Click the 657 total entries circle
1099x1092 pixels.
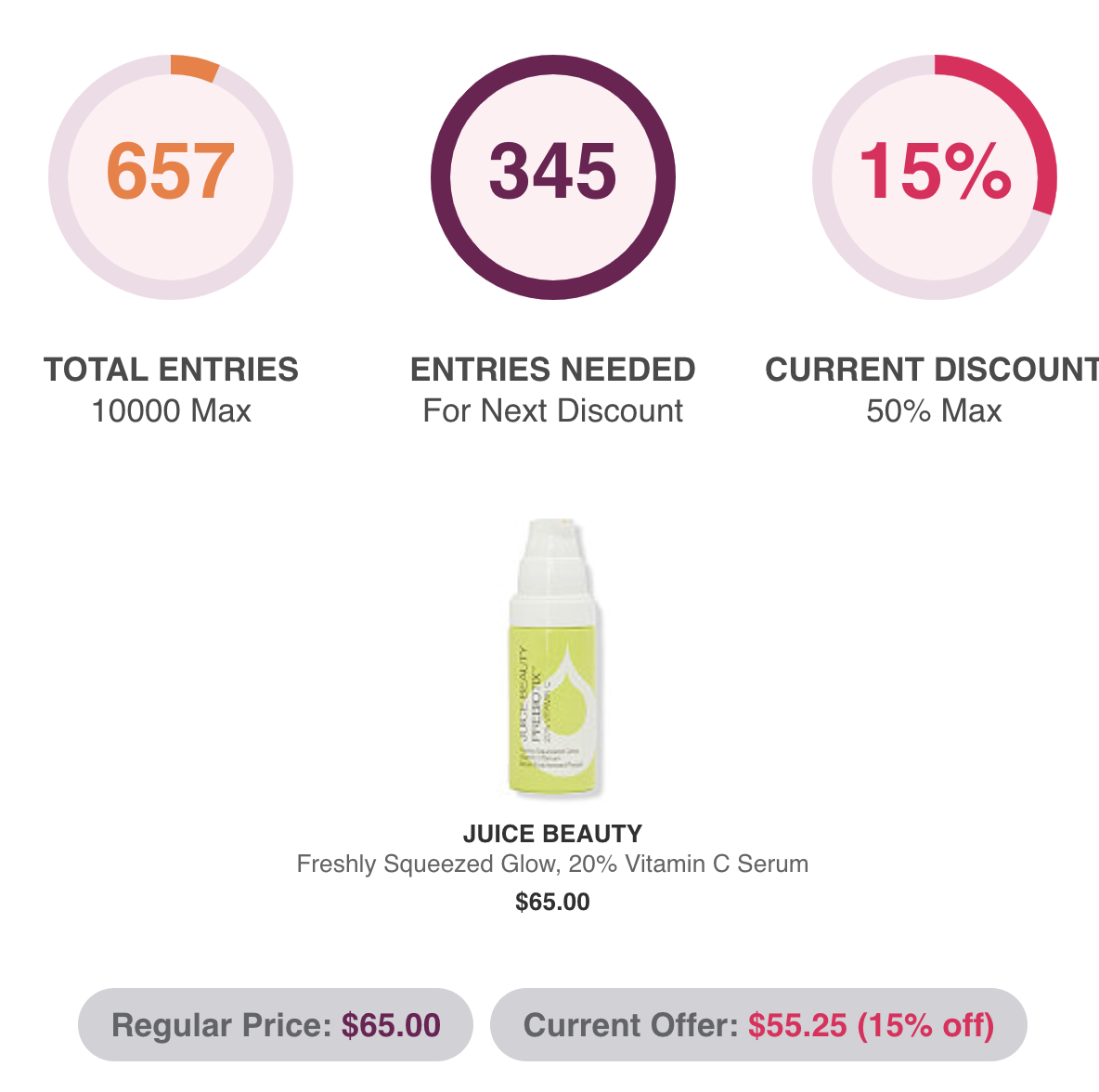coord(170,176)
